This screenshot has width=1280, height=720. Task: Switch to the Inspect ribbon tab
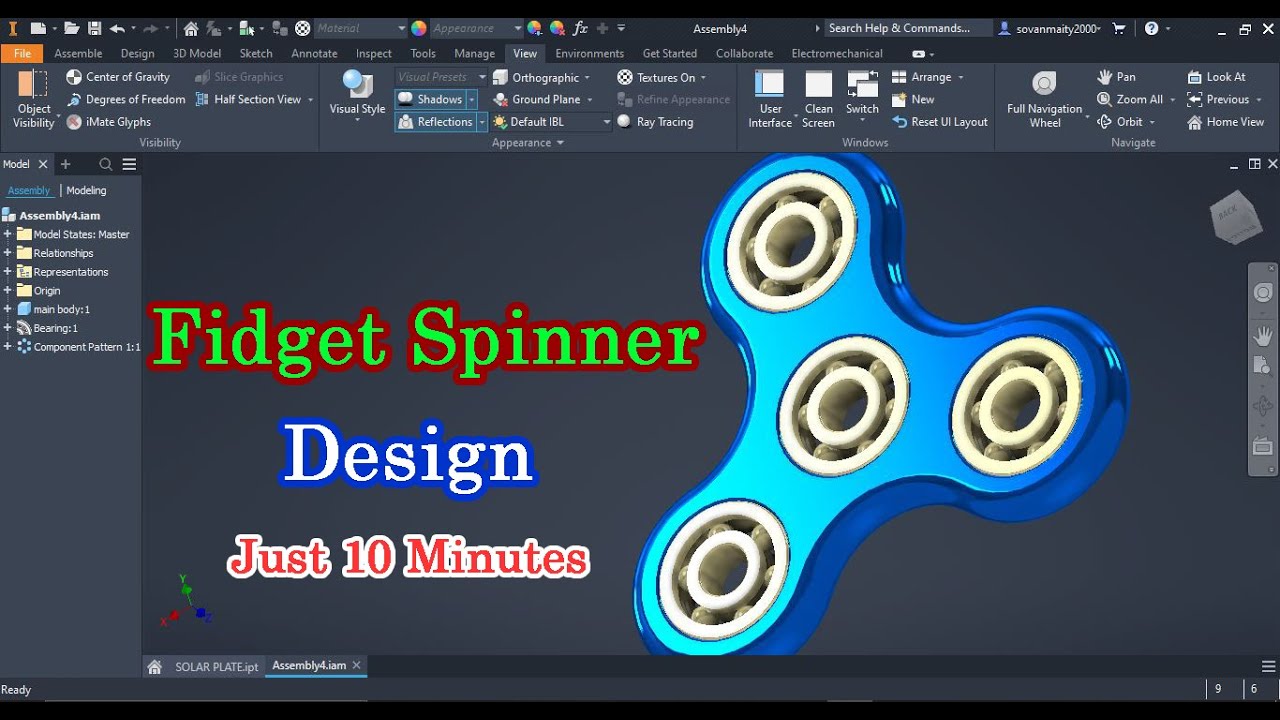tap(374, 54)
